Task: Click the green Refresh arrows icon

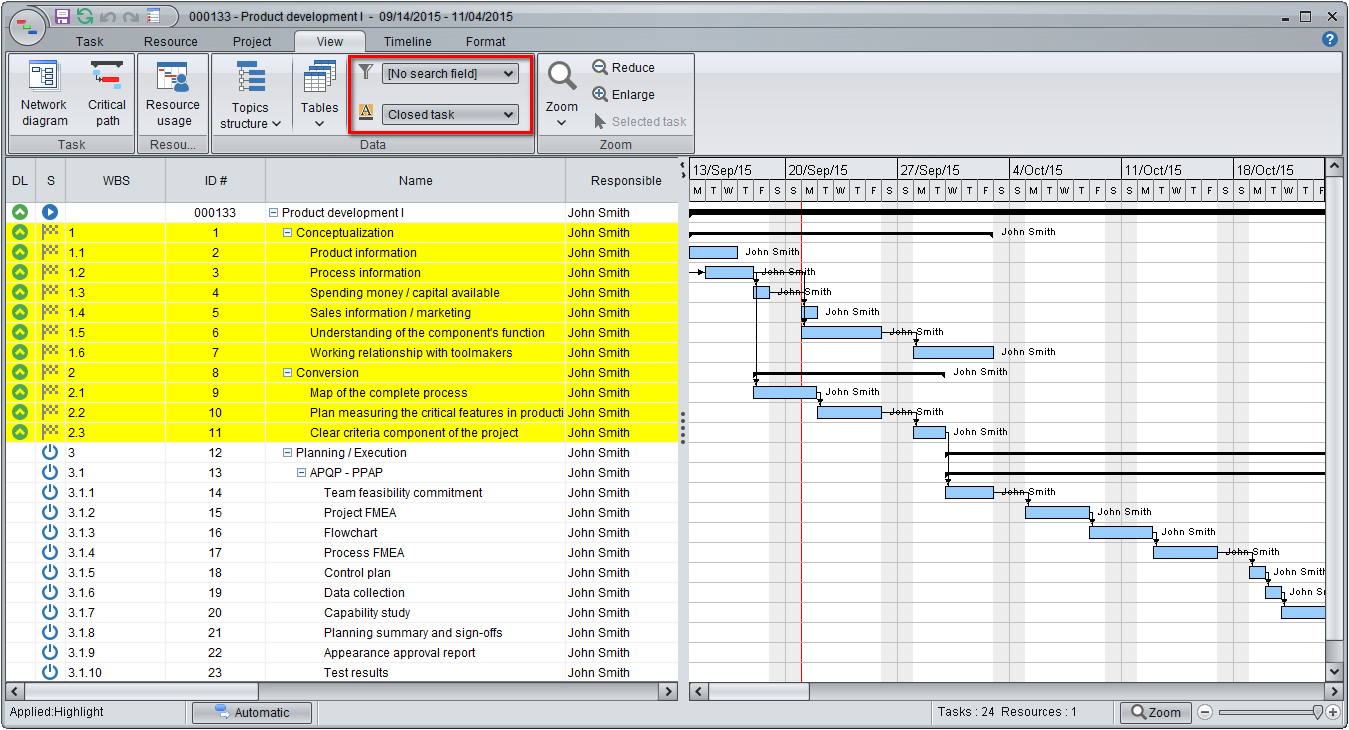Action: coord(85,16)
